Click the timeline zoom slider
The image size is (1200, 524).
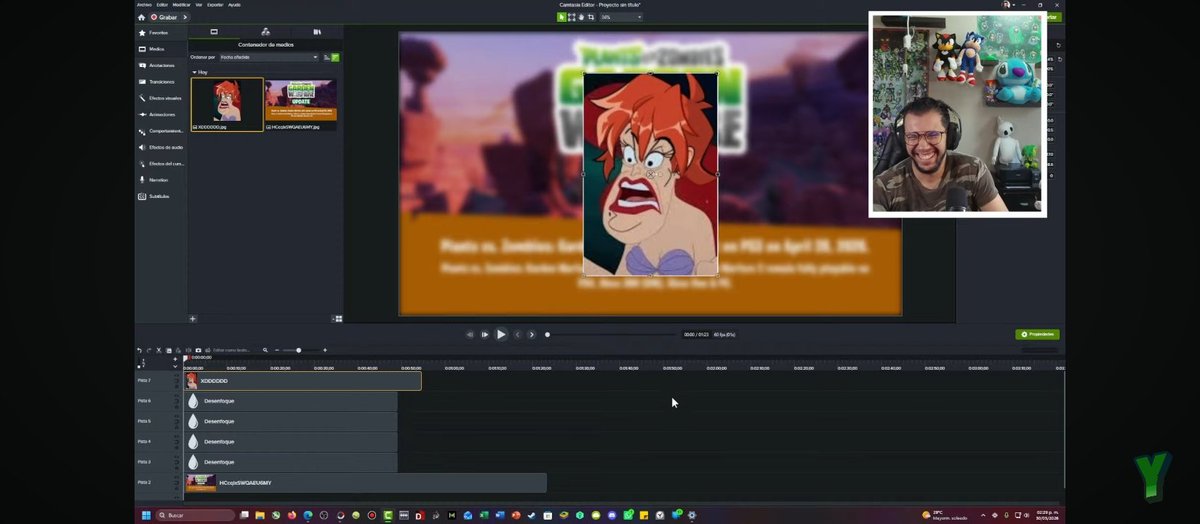[x=299, y=350]
